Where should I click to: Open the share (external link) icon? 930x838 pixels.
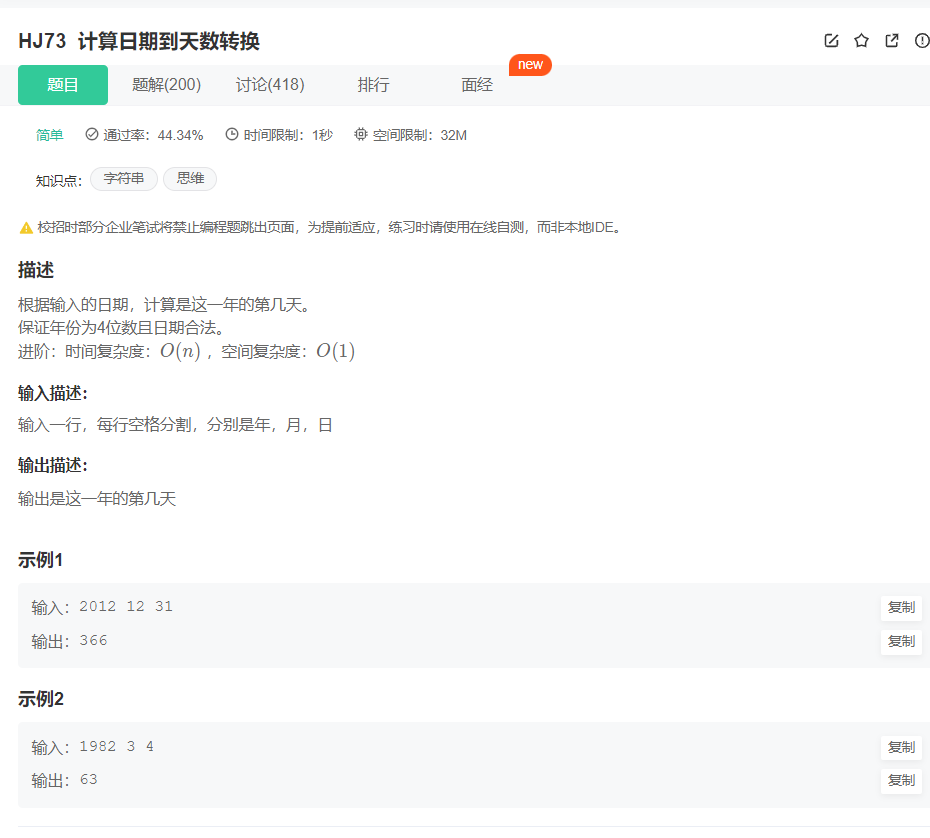890,40
